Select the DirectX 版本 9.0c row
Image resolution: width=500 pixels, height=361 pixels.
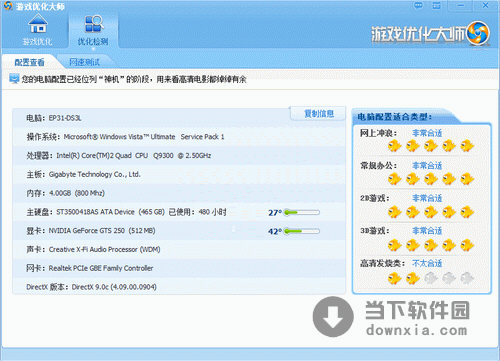tap(179, 287)
